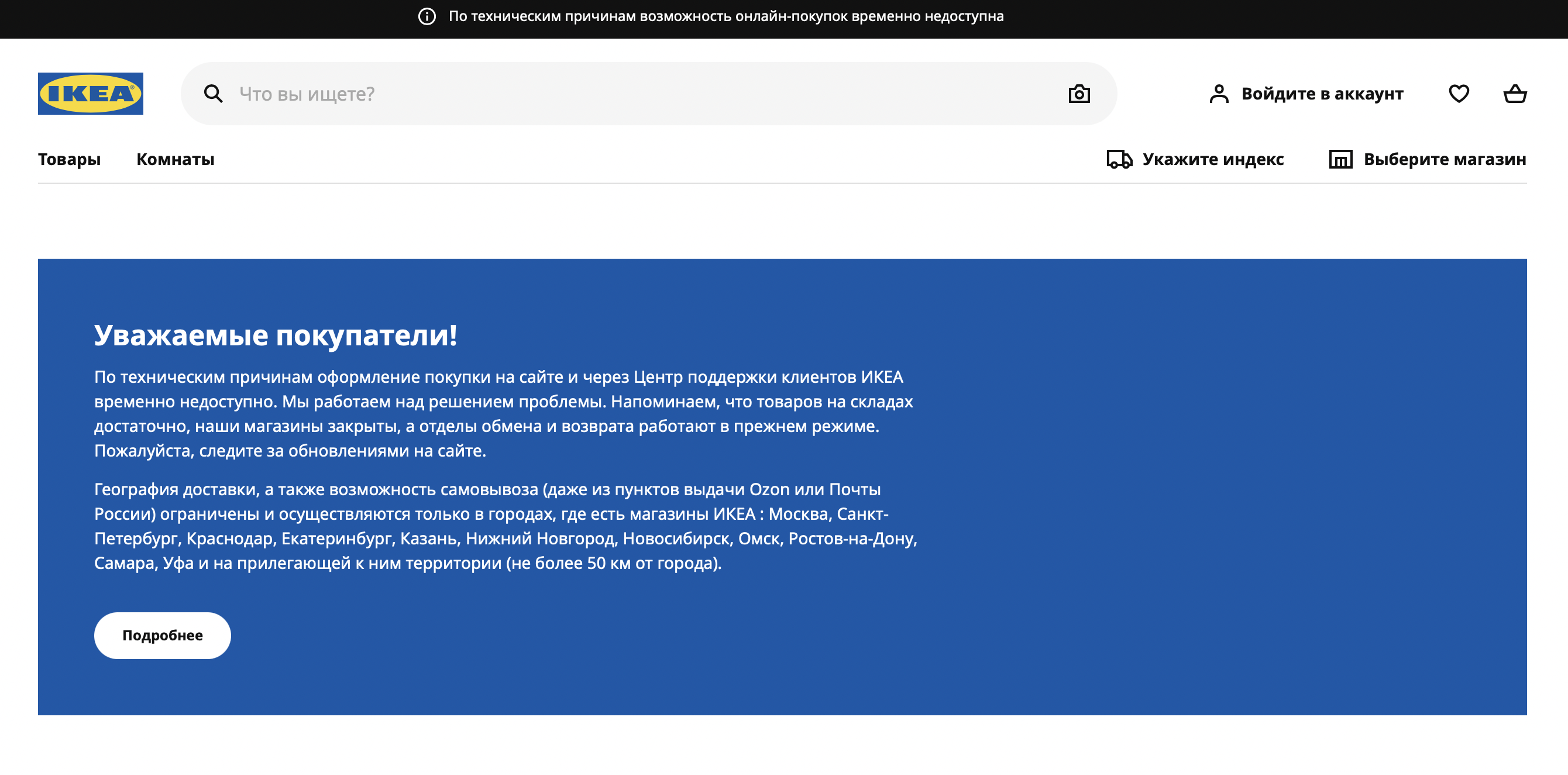Open the shopping basket icon
1568x775 pixels.
click(1515, 94)
